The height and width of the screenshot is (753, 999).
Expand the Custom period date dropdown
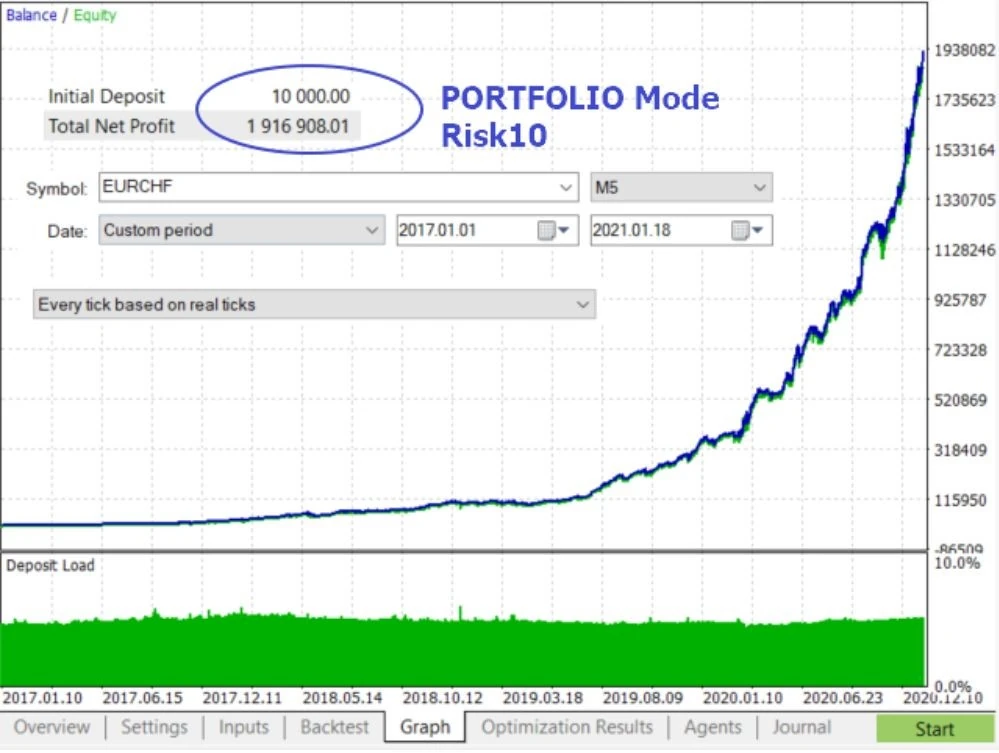click(241, 230)
